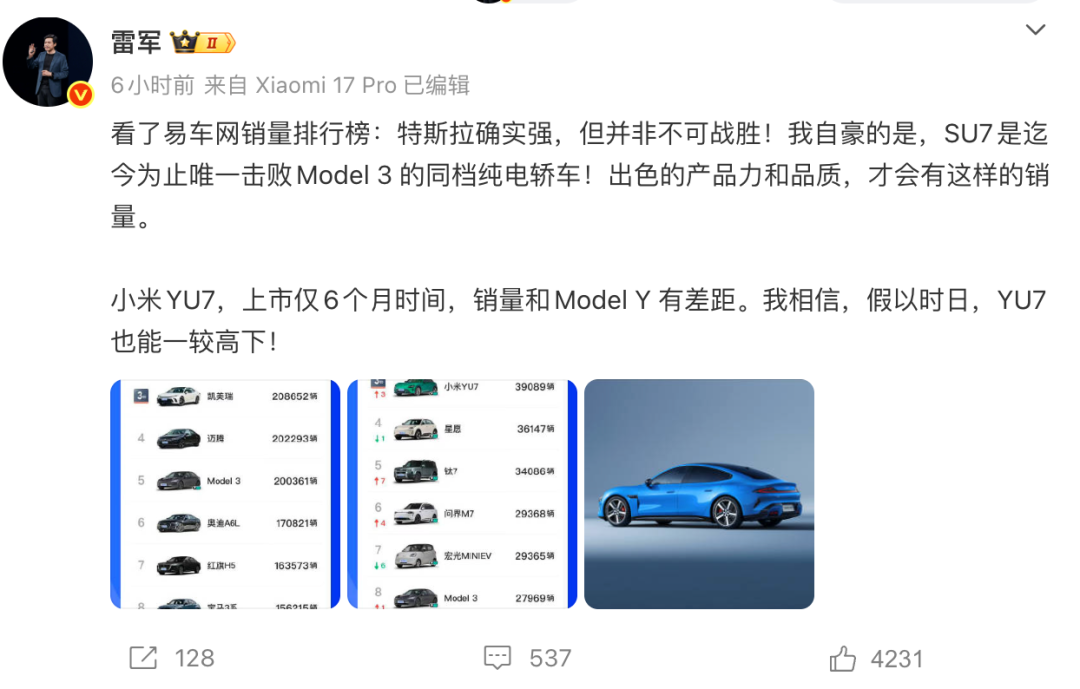Screen dimensions: 1080x689
Task: Click the comment count 537
Action: (550, 659)
